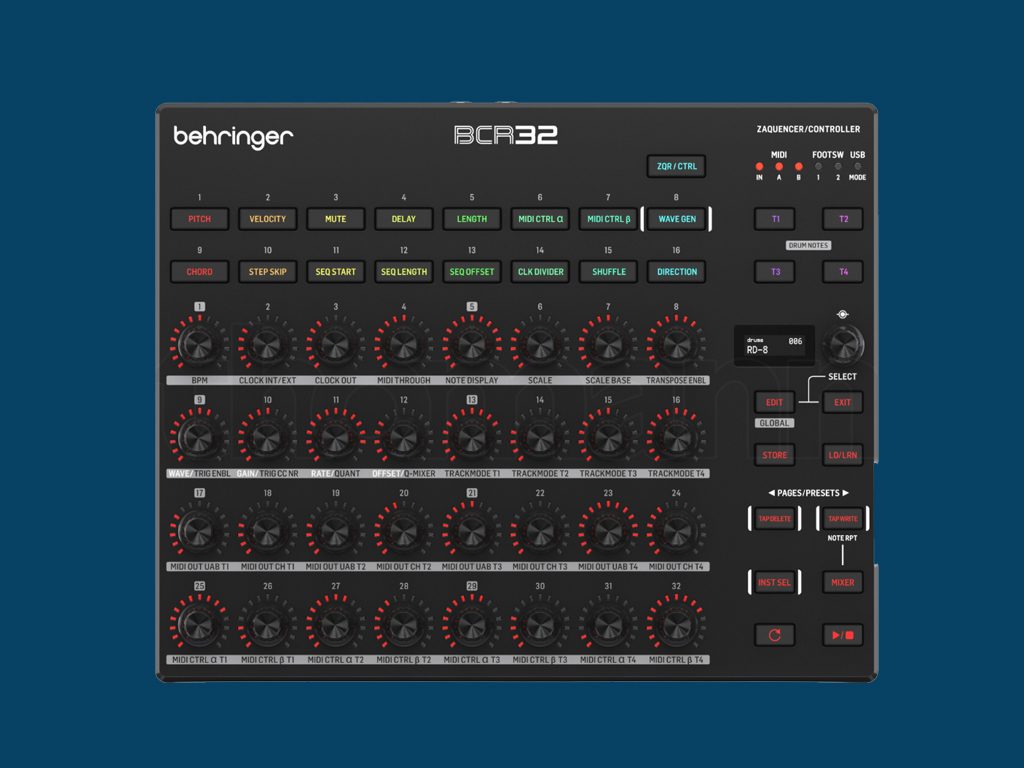Click the SELECT push encoder knob
The width and height of the screenshot is (1024, 768).
coord(842,344)
